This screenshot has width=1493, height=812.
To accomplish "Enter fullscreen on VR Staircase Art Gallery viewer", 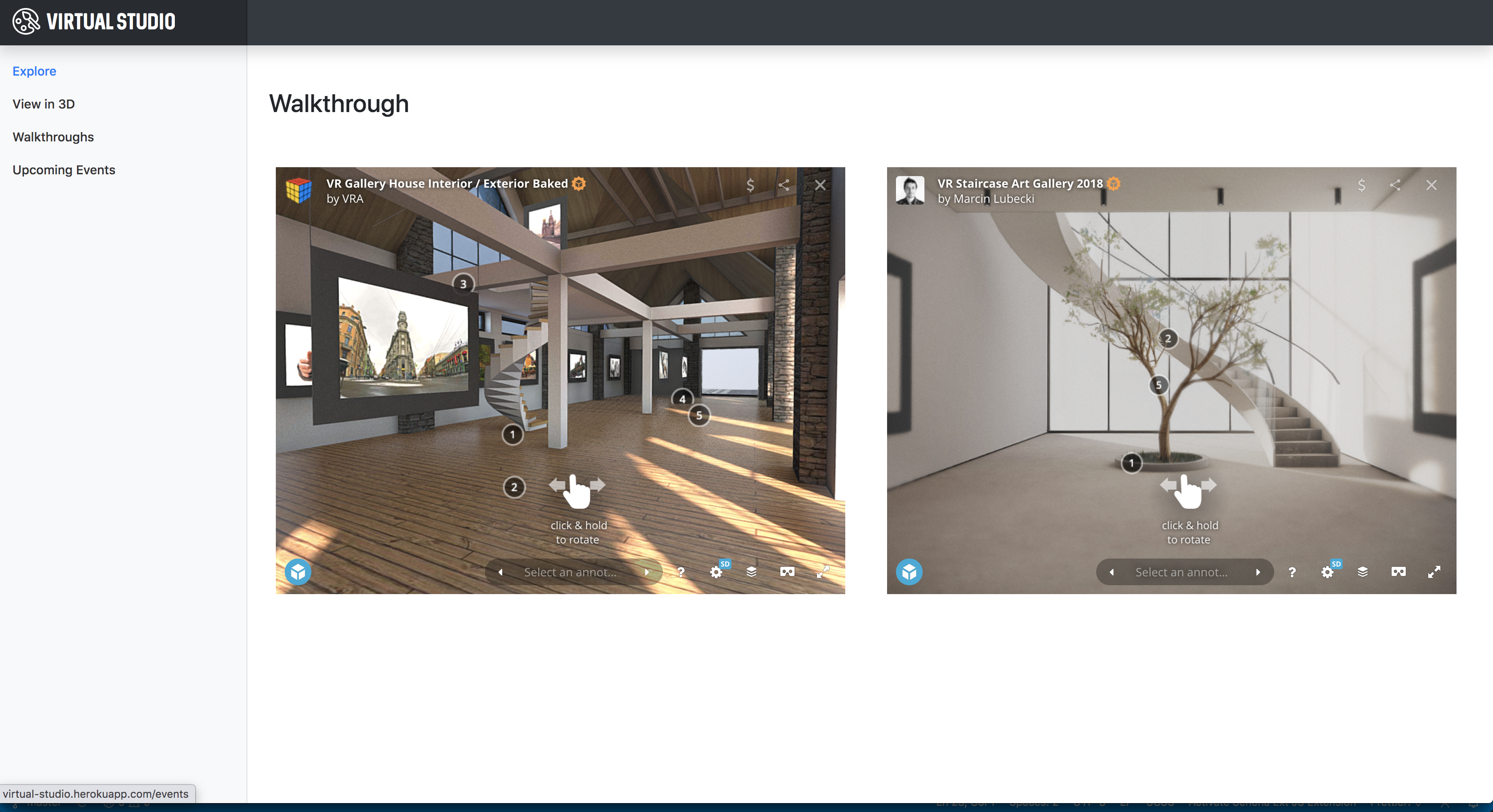I will click(x=1434, y=572).
